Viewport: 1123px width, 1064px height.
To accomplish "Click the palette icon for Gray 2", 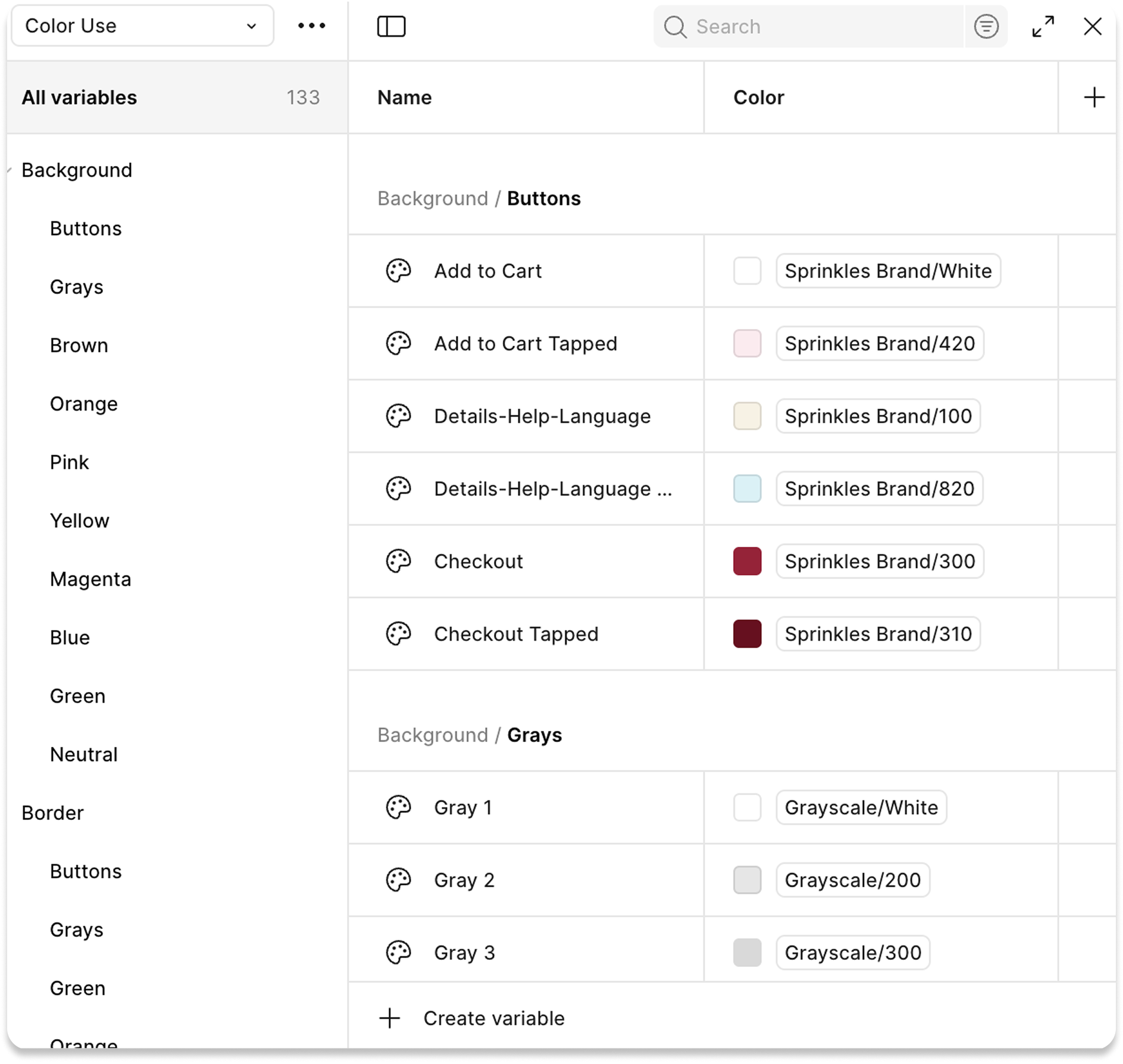I will click(x=398, y=880).
